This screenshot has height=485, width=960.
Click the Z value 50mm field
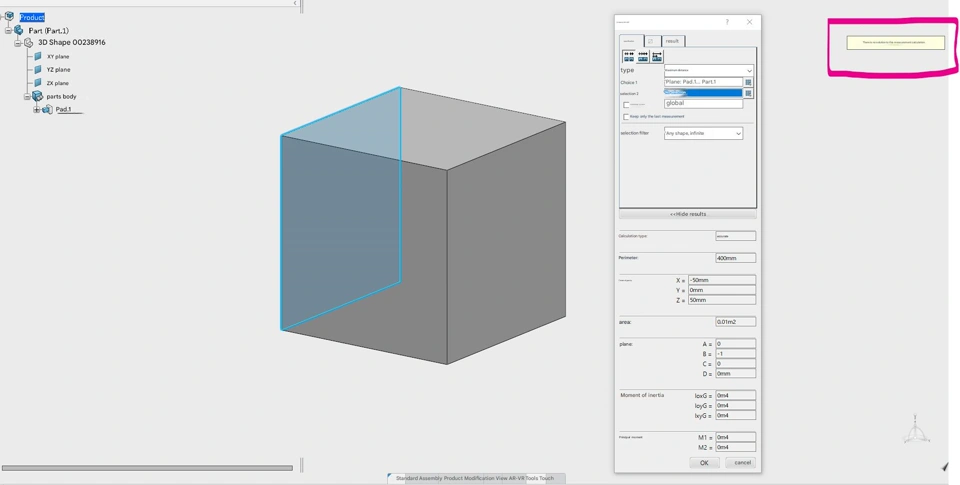pyautogui.click(x=722, y=300)
